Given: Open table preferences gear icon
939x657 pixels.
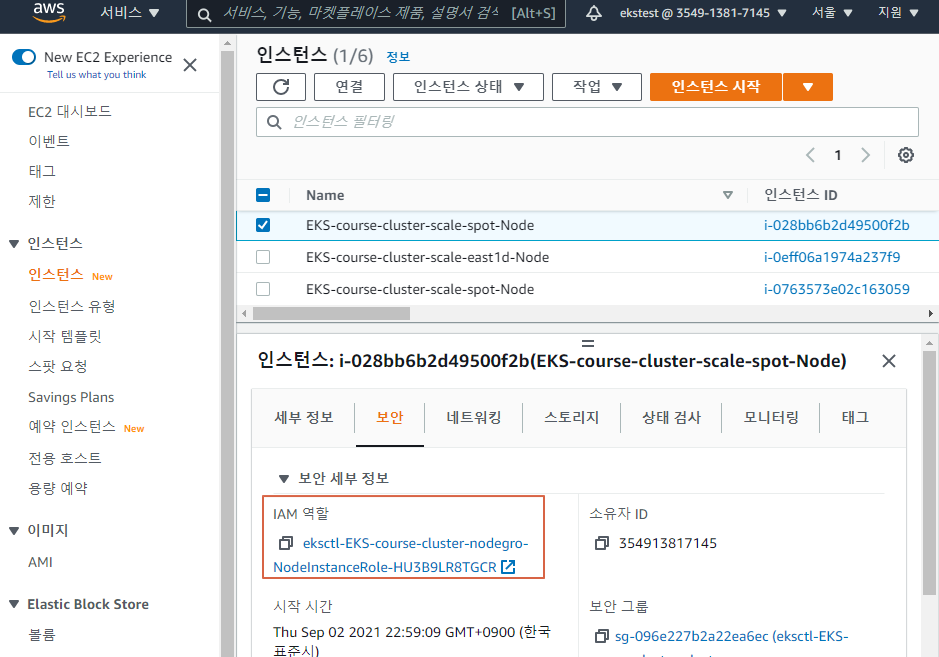Looking at the screenshot, I should click(905, 155).
